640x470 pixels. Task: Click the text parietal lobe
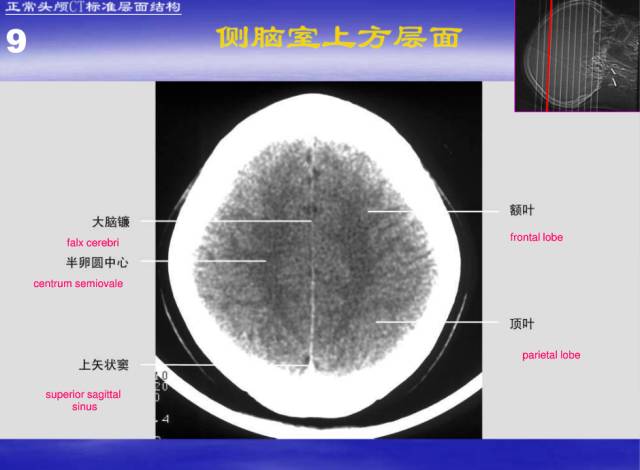[x=551, y=355]
